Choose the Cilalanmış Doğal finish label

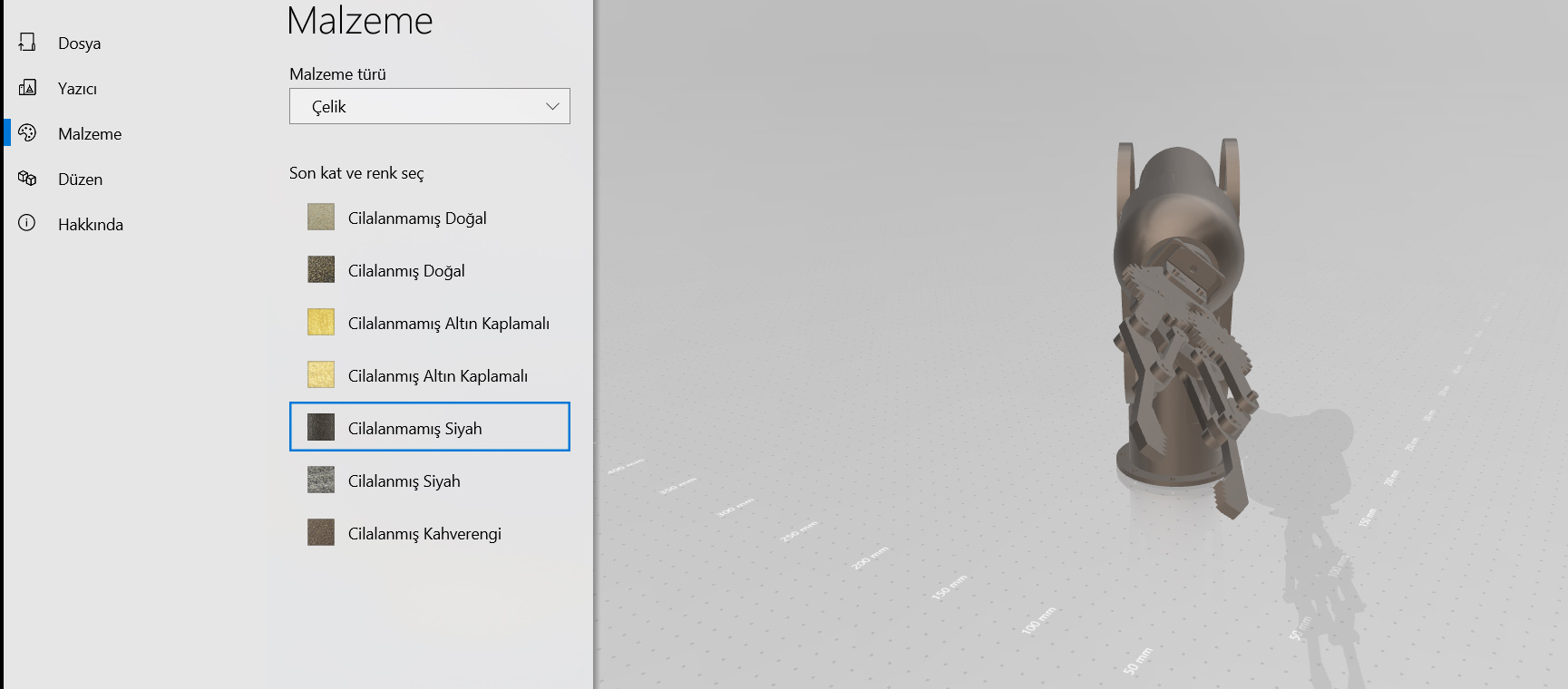point(406,271)
